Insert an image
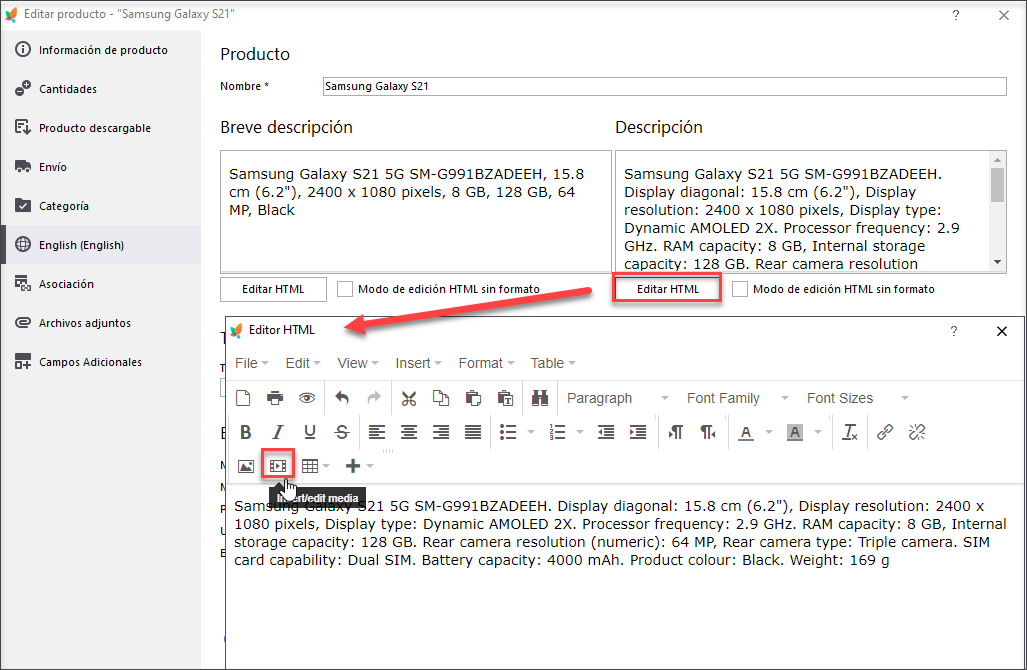Viewport: 1027px width, 670px height. pyautogui.click(x=246, y=466)
